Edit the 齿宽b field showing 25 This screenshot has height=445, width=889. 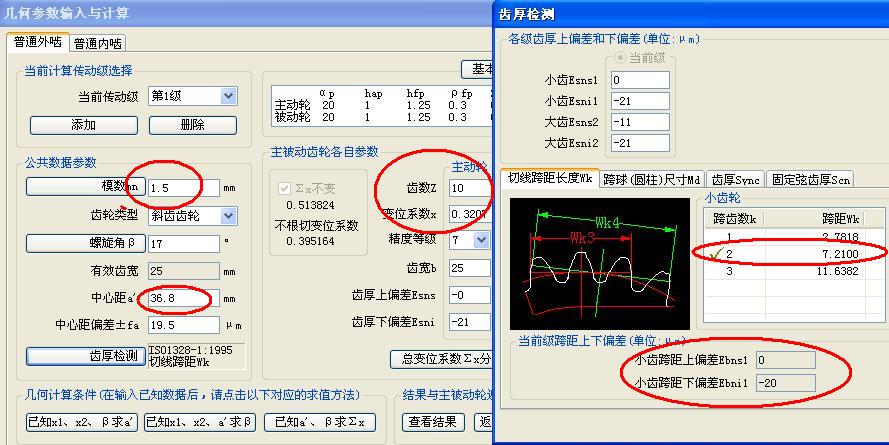[470, 268]
